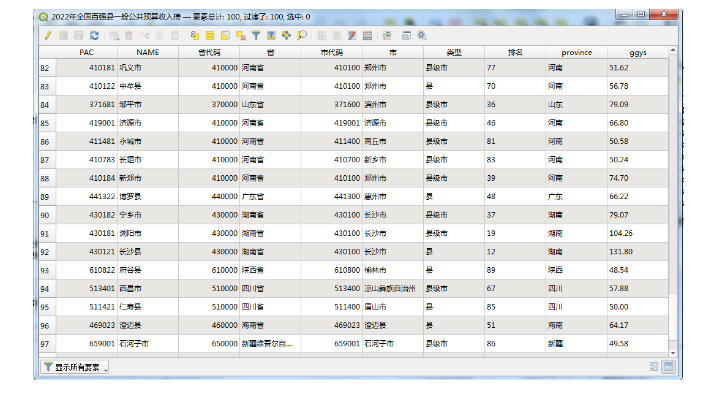Screen dimensions: 714x393
Task: Click the ggys value 131.80
Action: pyautogui.click(x=638, y=251)
